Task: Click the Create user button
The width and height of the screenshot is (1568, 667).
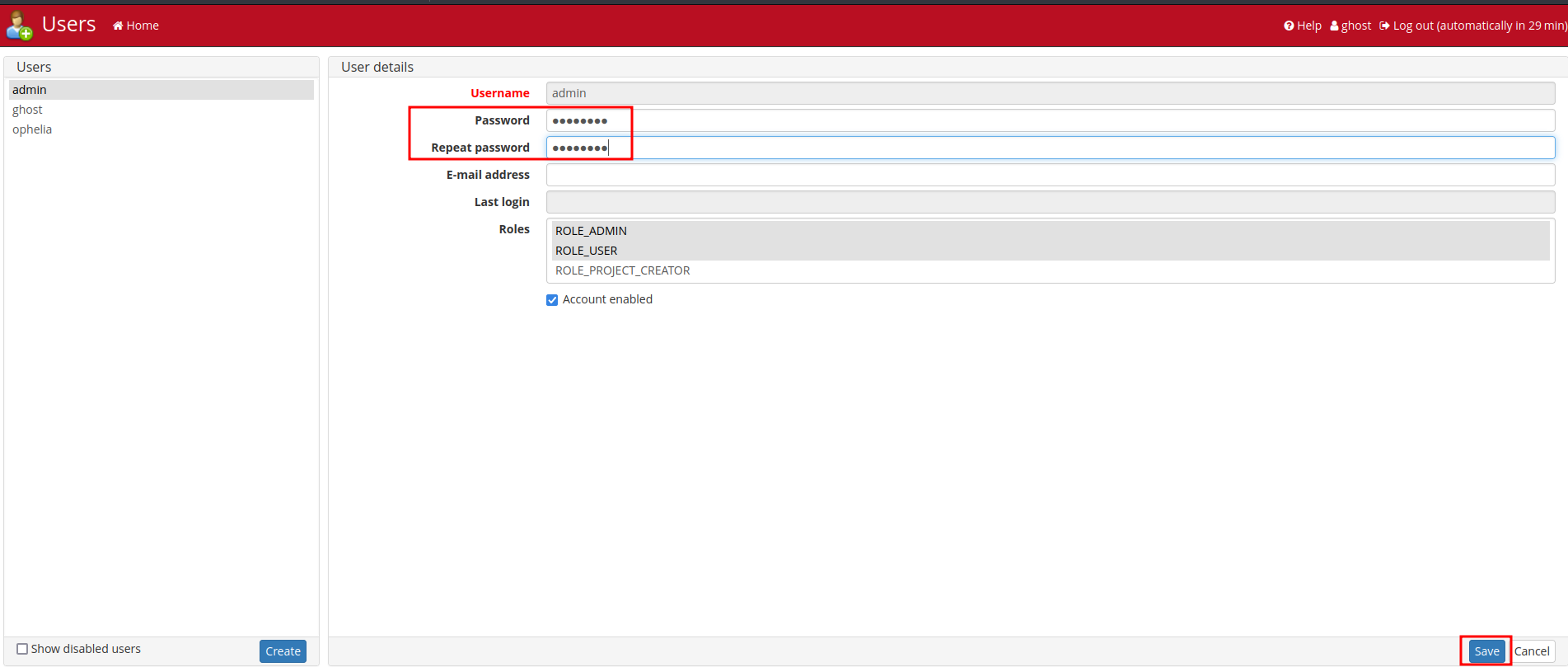Action: 283,651
